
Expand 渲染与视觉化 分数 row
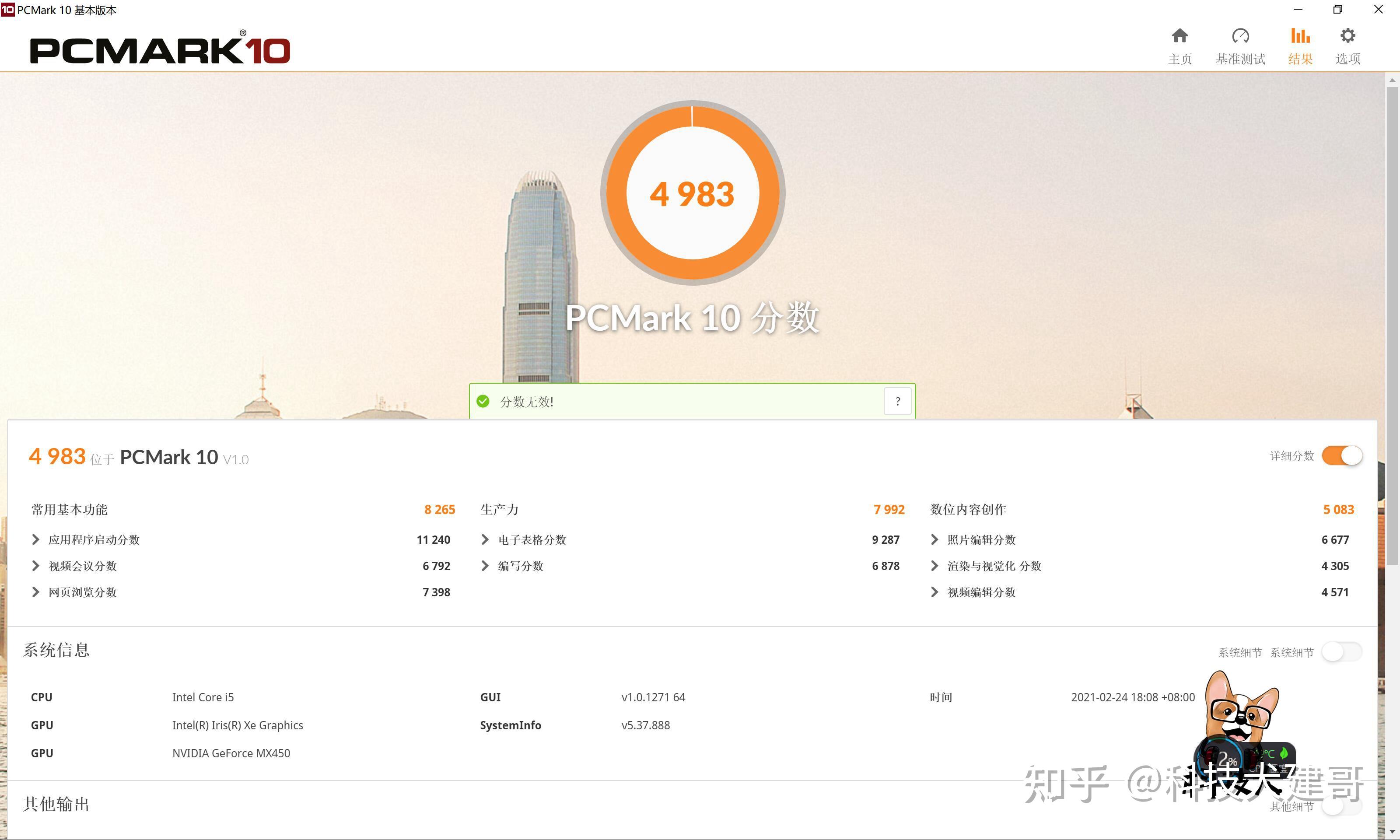[934, 566]
